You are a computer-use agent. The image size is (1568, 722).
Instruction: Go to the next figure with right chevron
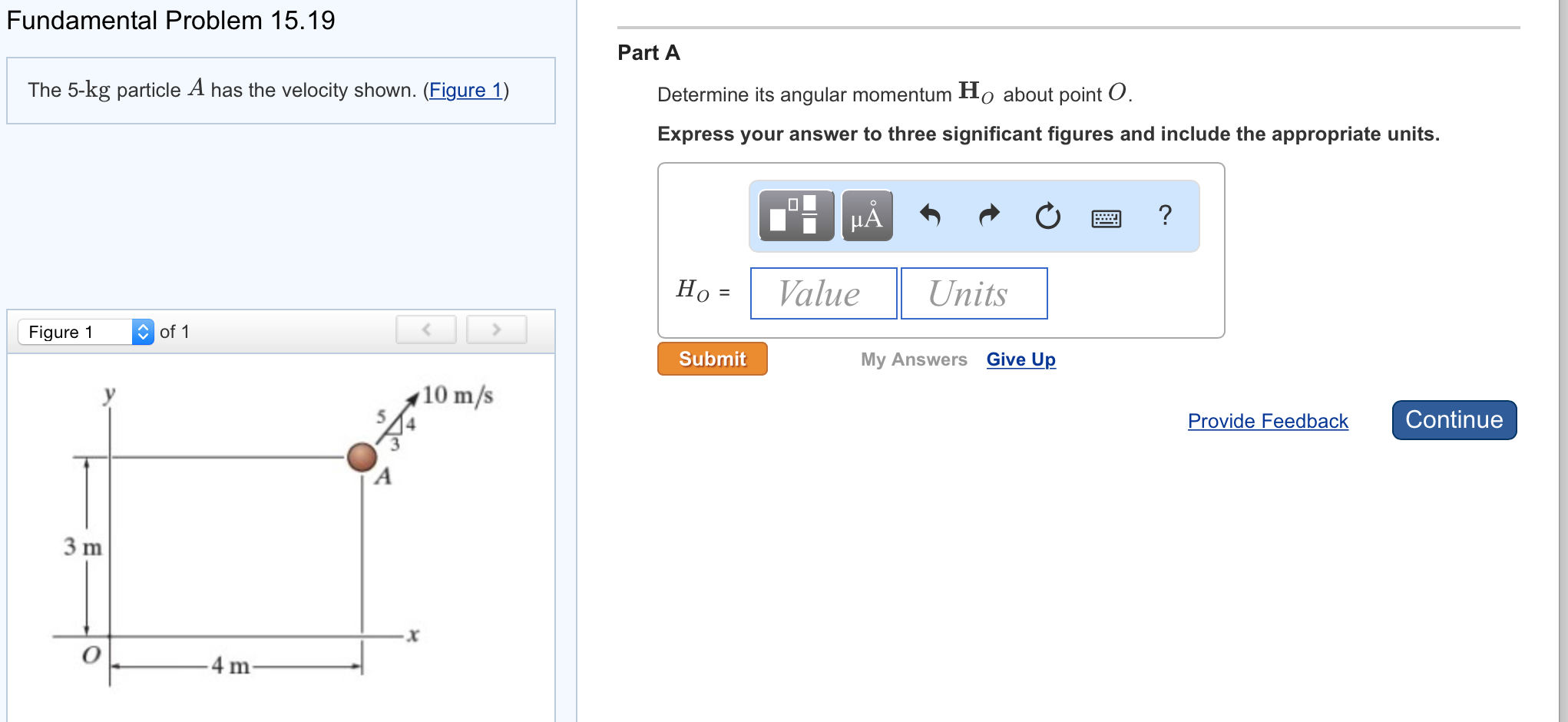point(496,329)
